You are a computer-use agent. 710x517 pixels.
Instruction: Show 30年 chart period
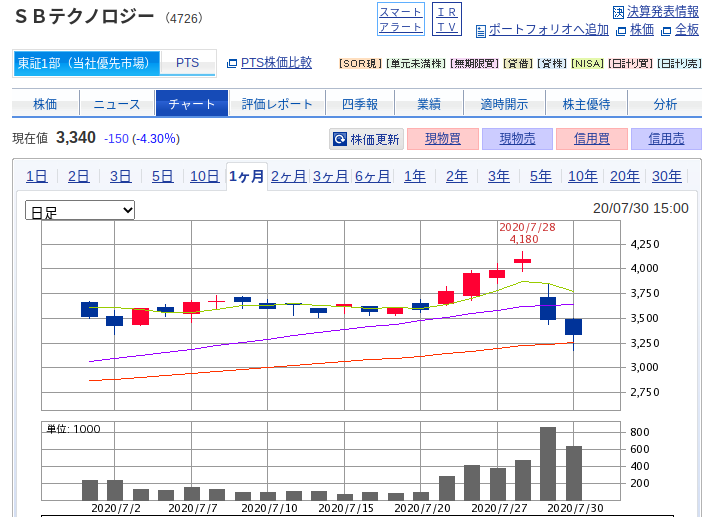[x=667, y=176]
